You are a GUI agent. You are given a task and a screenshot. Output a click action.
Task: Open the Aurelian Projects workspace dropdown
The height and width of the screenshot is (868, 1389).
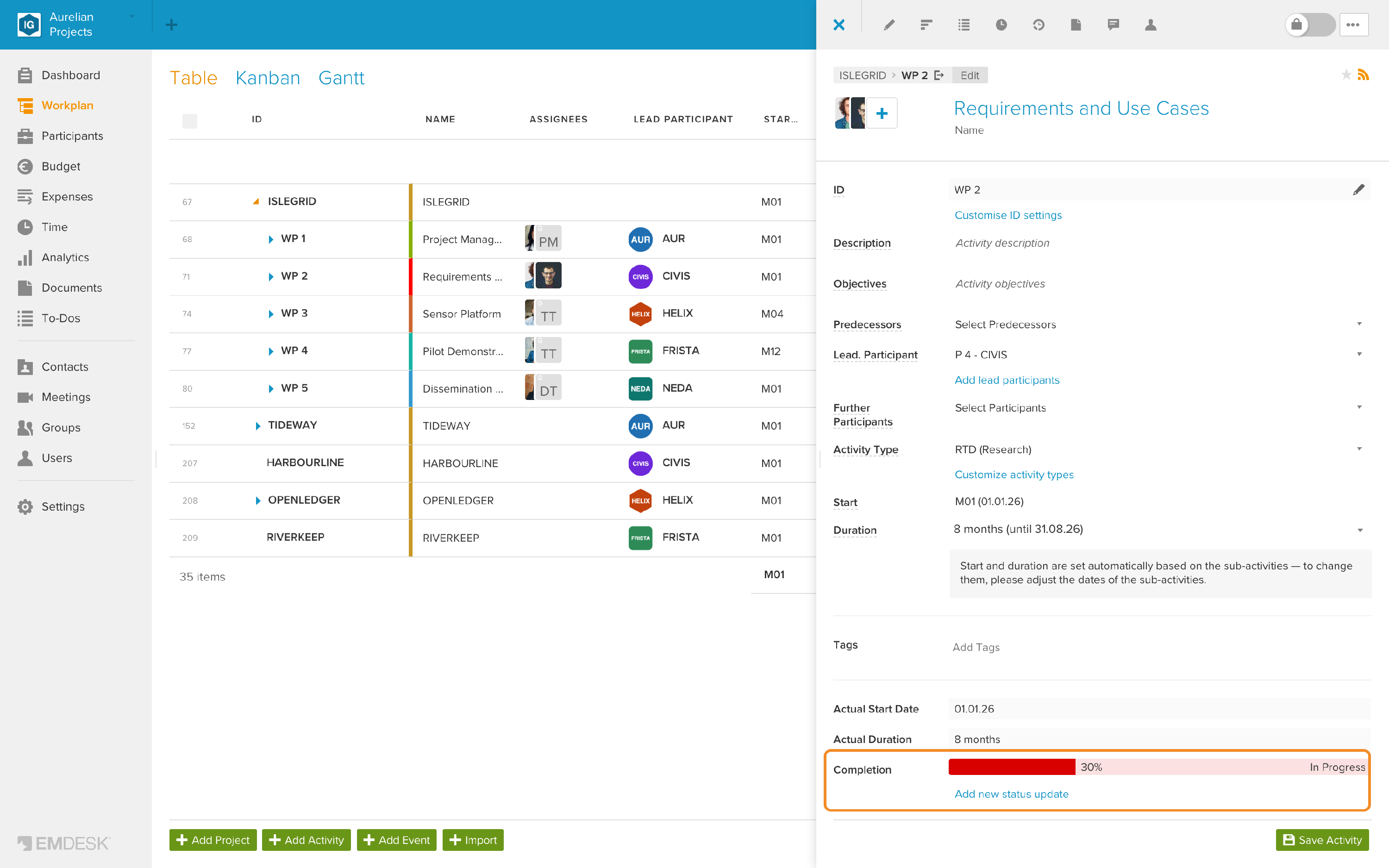coord(132,17)
